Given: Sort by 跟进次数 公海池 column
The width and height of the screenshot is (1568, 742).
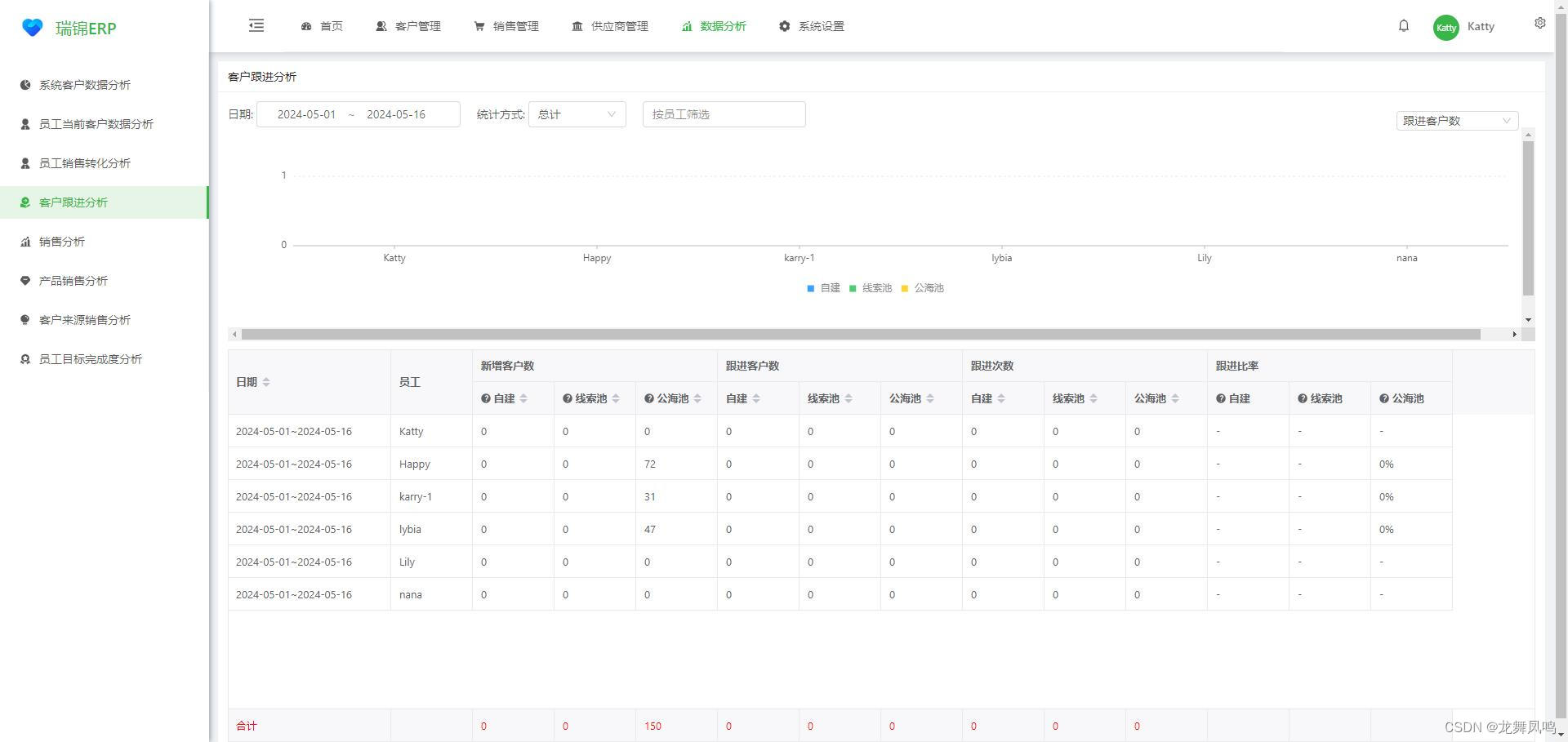Looking at the screenshot, I should point(1175,398).
